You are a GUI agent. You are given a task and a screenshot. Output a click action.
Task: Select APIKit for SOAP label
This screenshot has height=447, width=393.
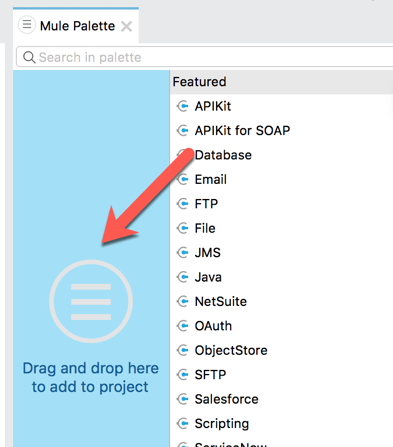(x=242, y=131)
